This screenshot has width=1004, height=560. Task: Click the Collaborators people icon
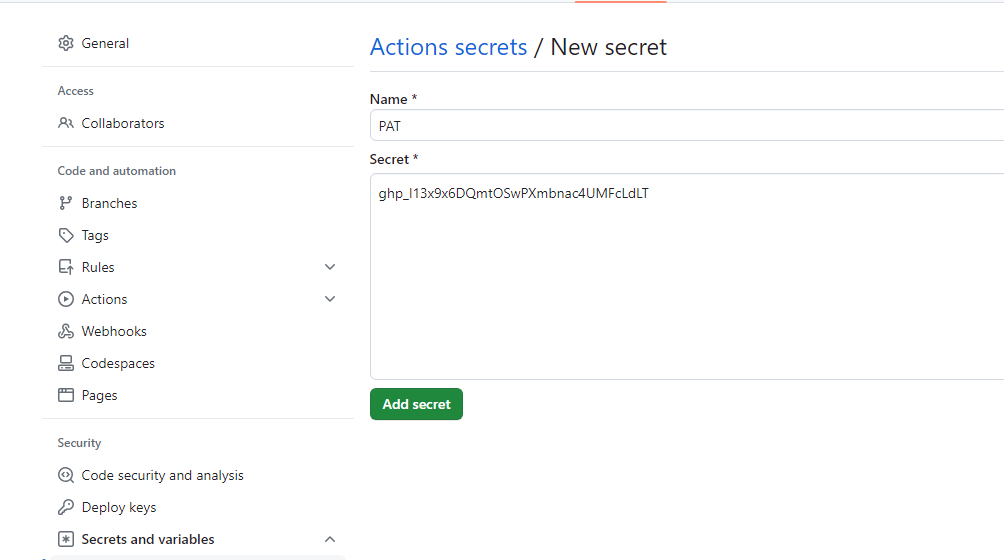(66, 123)
